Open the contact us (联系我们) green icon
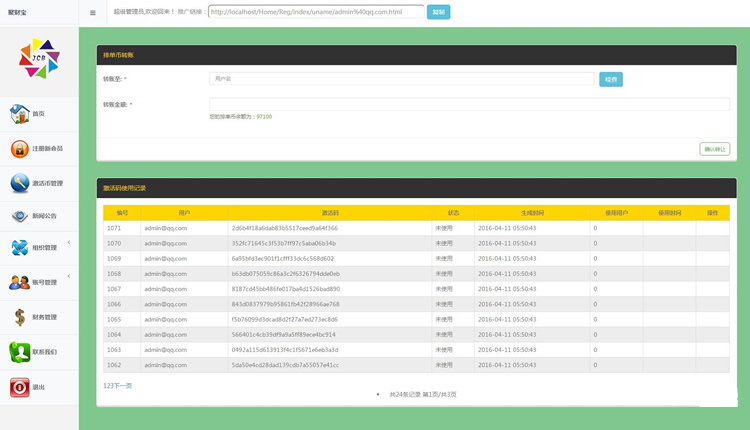Image resolution: width=750 pixels, height=430 pixels. (x=20, y=351)
